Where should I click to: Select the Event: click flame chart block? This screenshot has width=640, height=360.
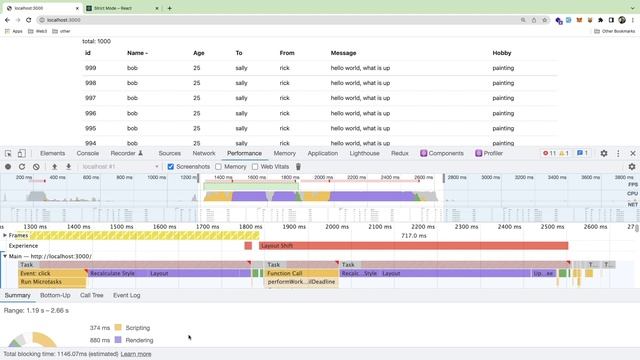coord(53,273)
